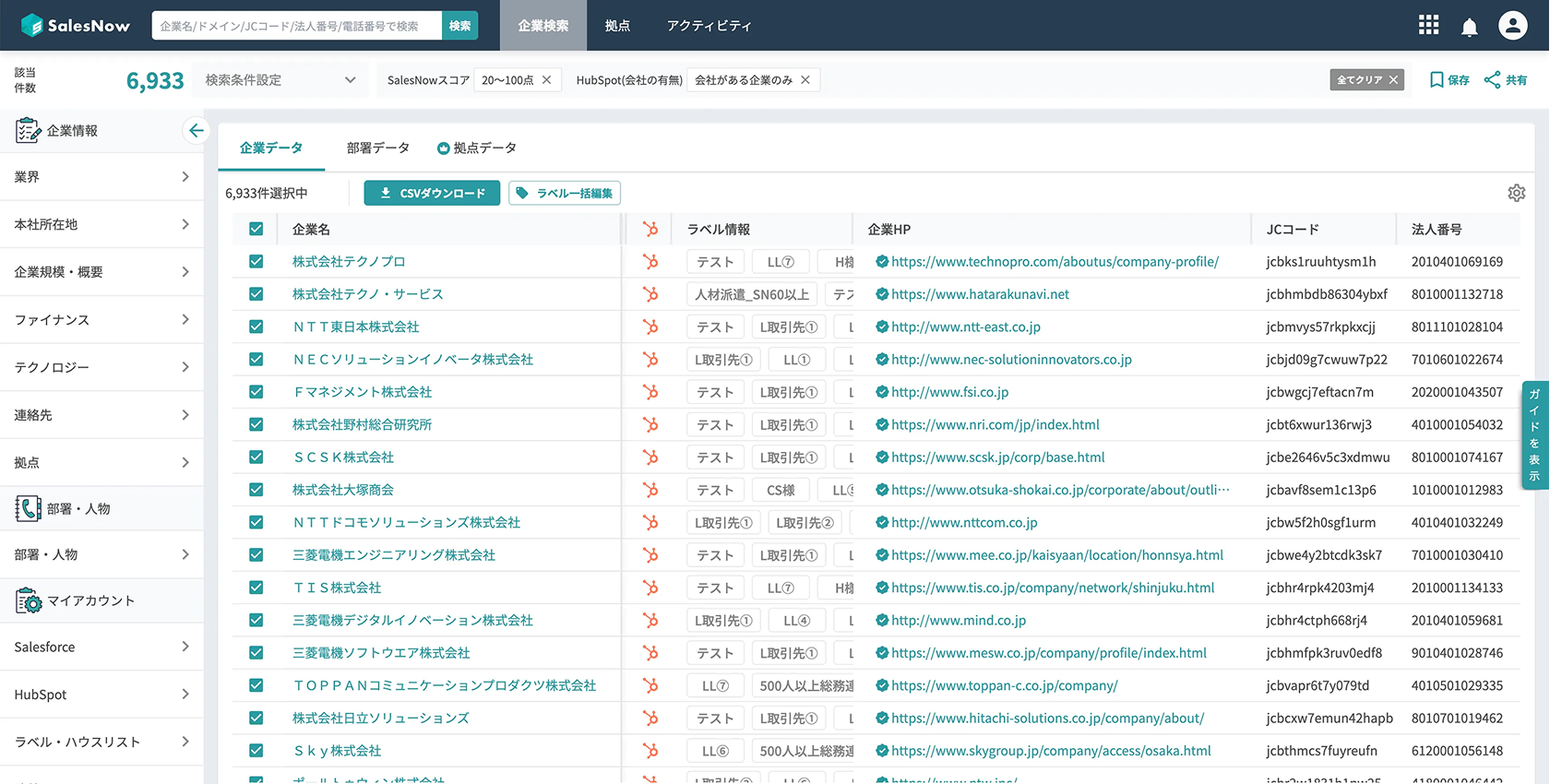This screenshot has width=1550, height=784.
Task: Expand the 企業規模・概要 filter
Action: click(101, 272)
